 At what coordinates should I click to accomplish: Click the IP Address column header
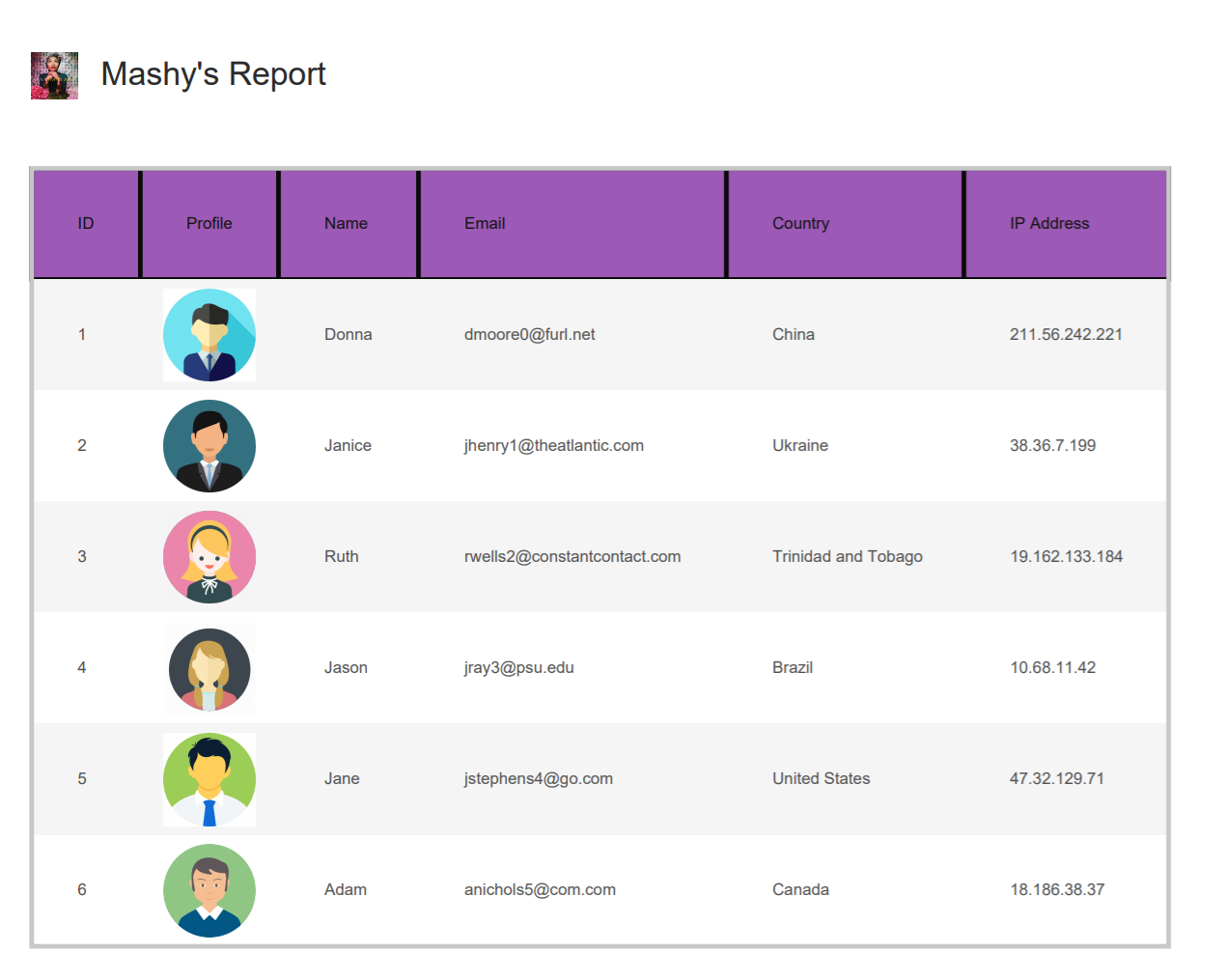[1066, 224]
